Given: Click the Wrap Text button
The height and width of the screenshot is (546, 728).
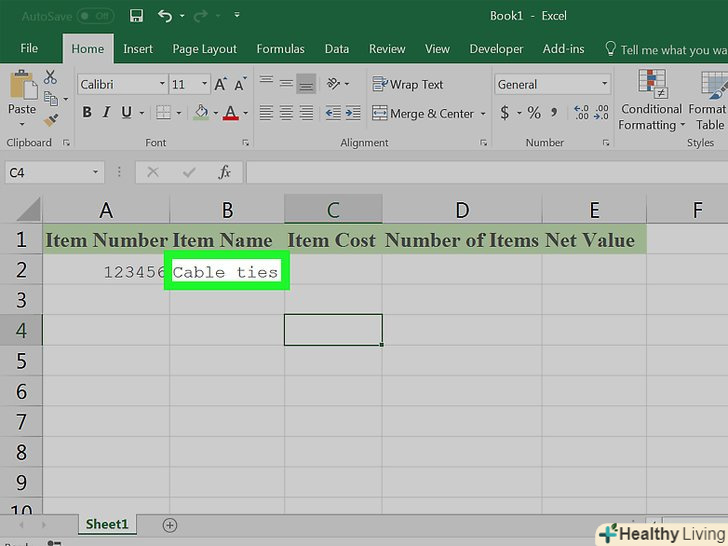Looking at the screenshot, I should click(x=408, y=85).
